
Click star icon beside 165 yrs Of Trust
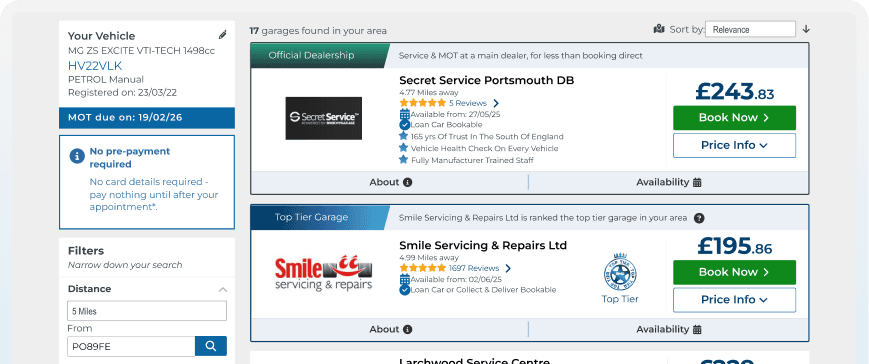pos(403,136)
